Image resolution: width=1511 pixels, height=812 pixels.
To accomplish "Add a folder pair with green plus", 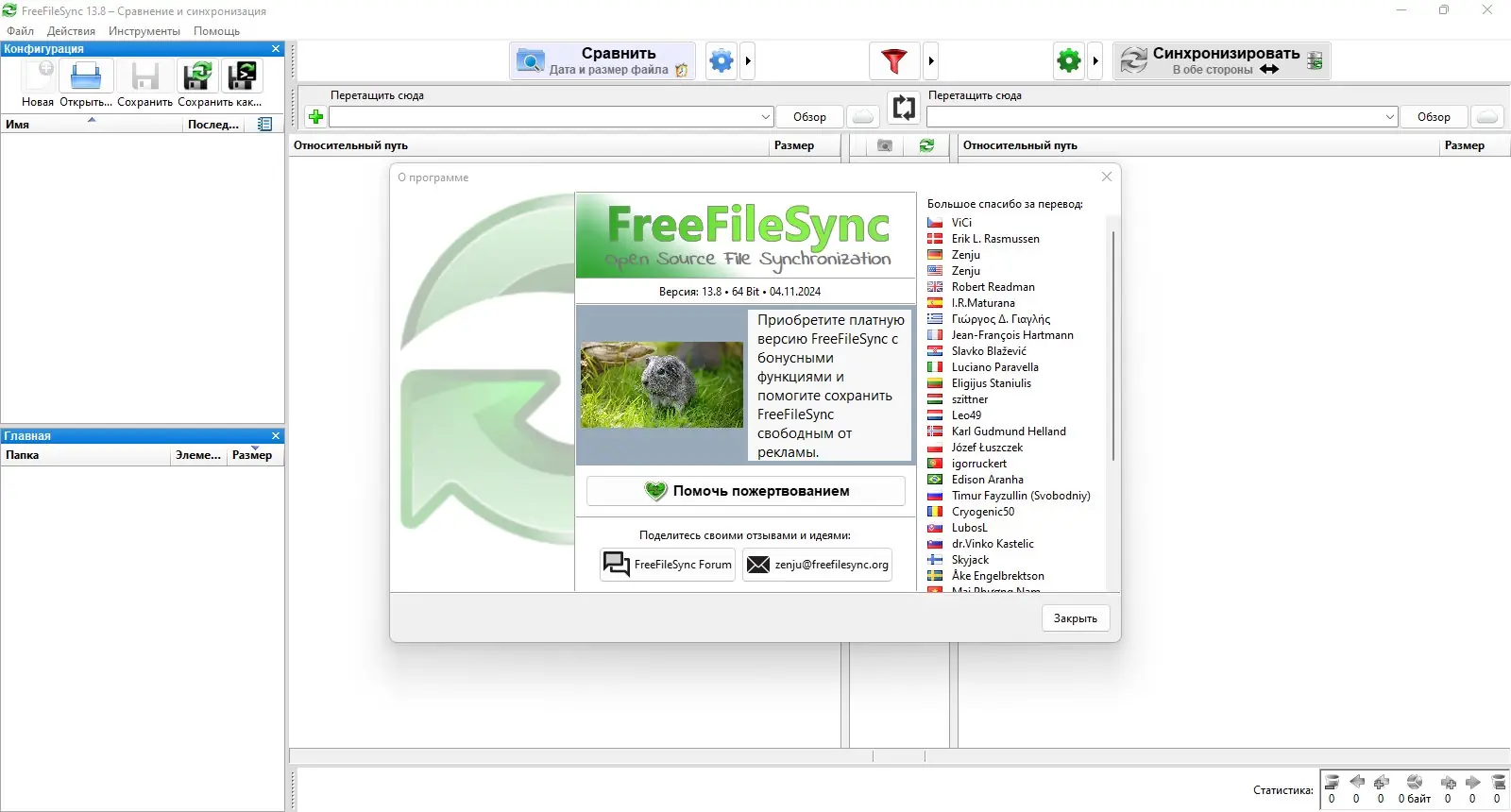I will pyautogui.click(x=316, y=117).
